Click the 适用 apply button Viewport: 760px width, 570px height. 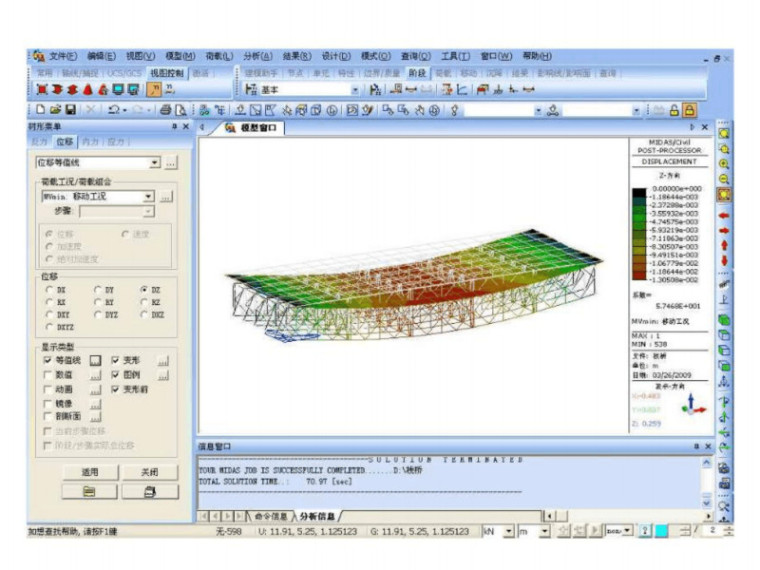click(89, 471)
